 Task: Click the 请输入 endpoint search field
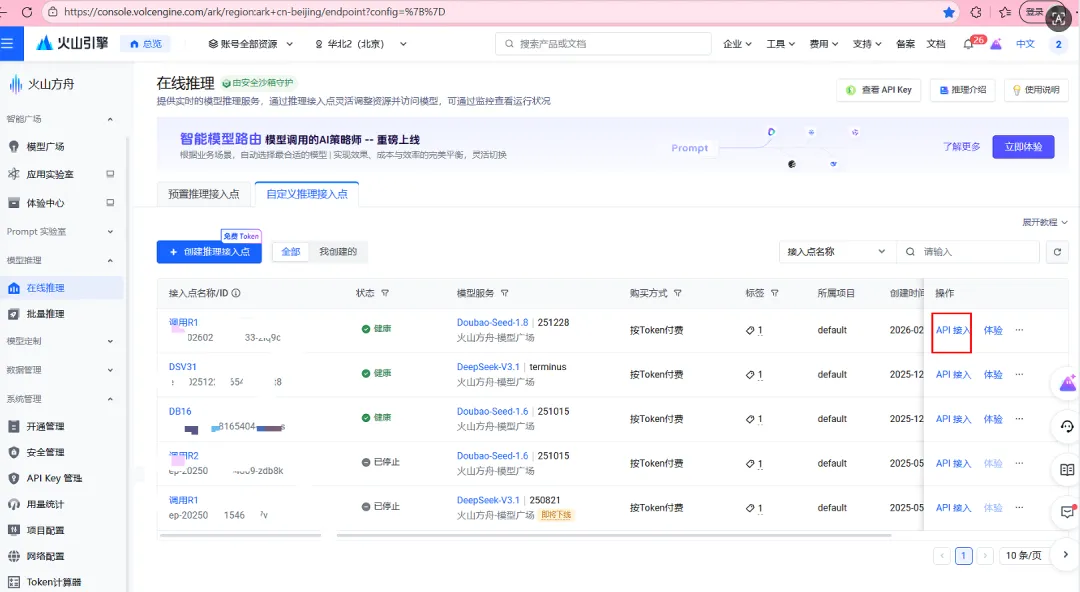968,252
